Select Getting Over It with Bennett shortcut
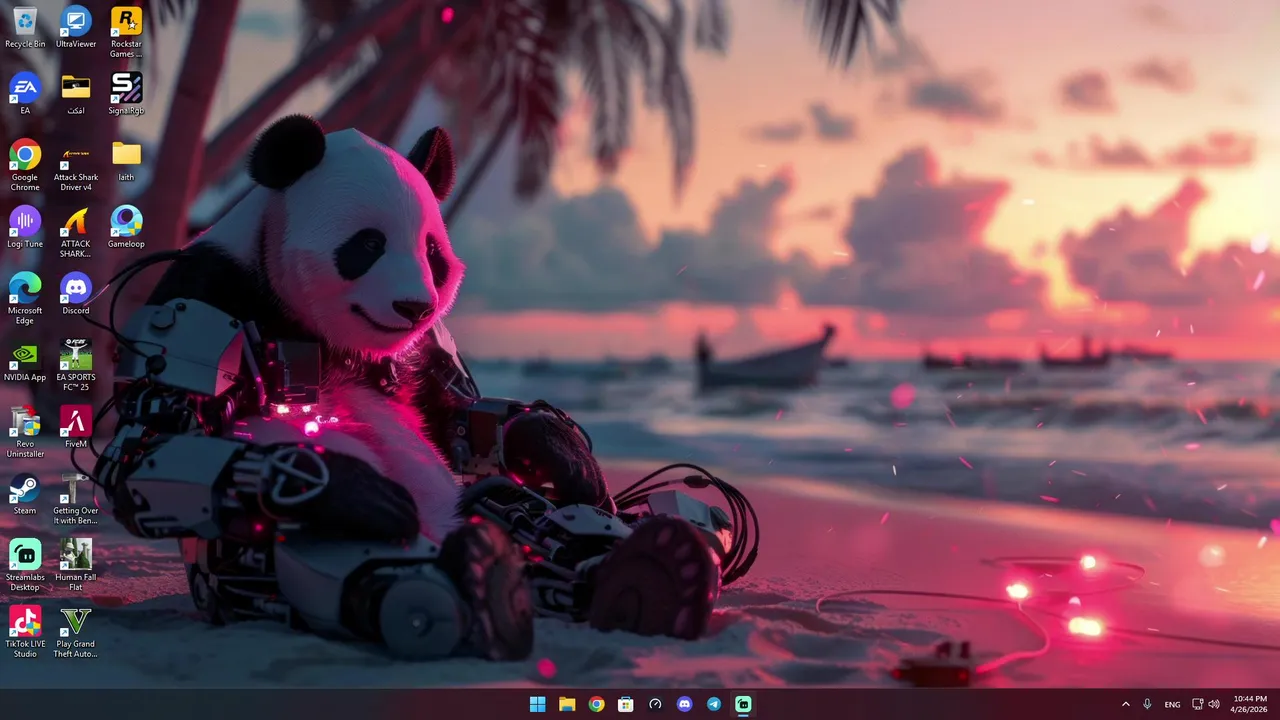The width and height of the screenshot is (1280, 720). tap(76, 498)
